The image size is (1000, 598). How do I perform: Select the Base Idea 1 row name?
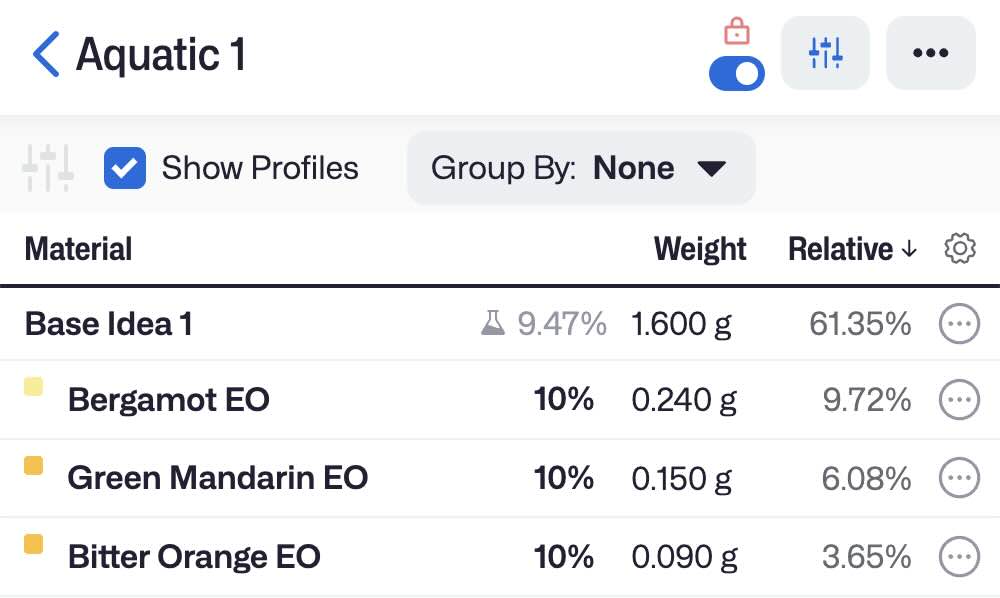coord(109,324)
